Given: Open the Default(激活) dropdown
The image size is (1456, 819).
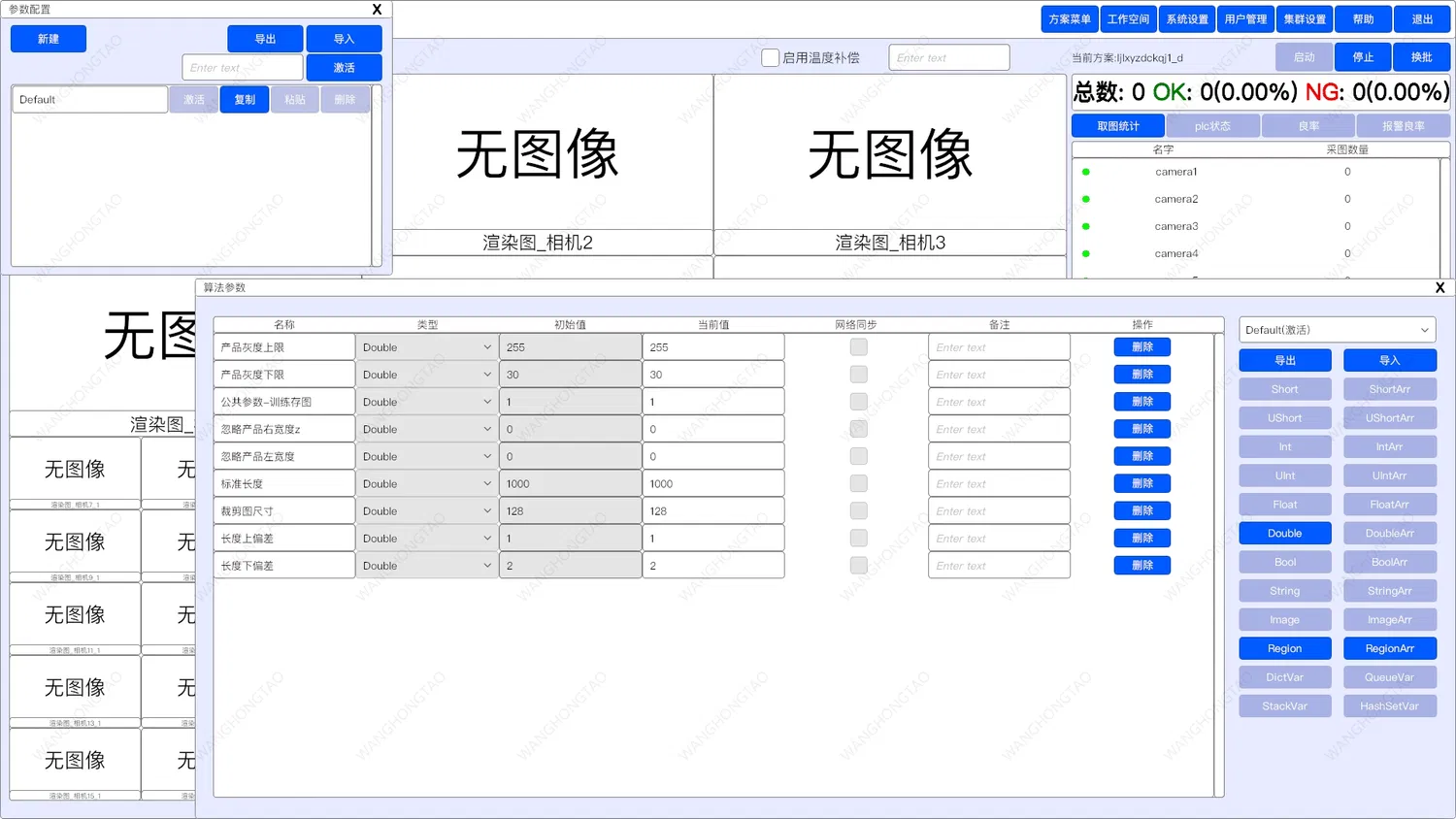Looking at the screenshot, I should click(x=1337, y=330).
